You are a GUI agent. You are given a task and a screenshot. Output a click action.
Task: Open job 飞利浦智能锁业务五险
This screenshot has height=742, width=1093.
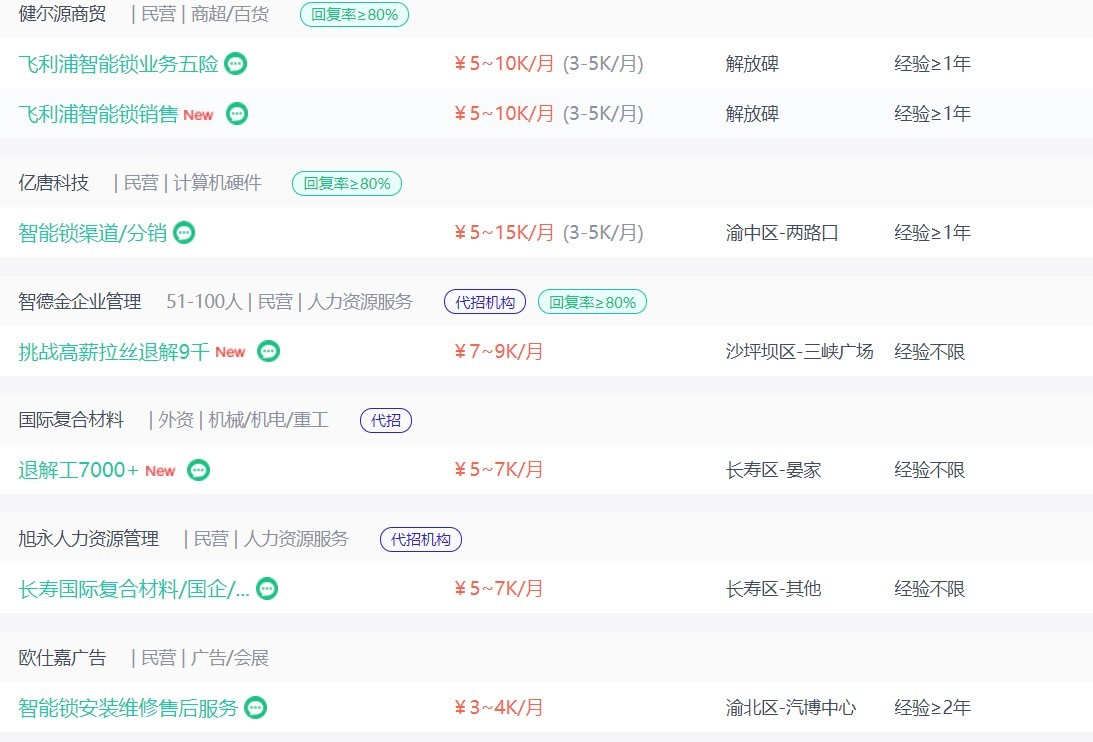click(x=119, y=64)
